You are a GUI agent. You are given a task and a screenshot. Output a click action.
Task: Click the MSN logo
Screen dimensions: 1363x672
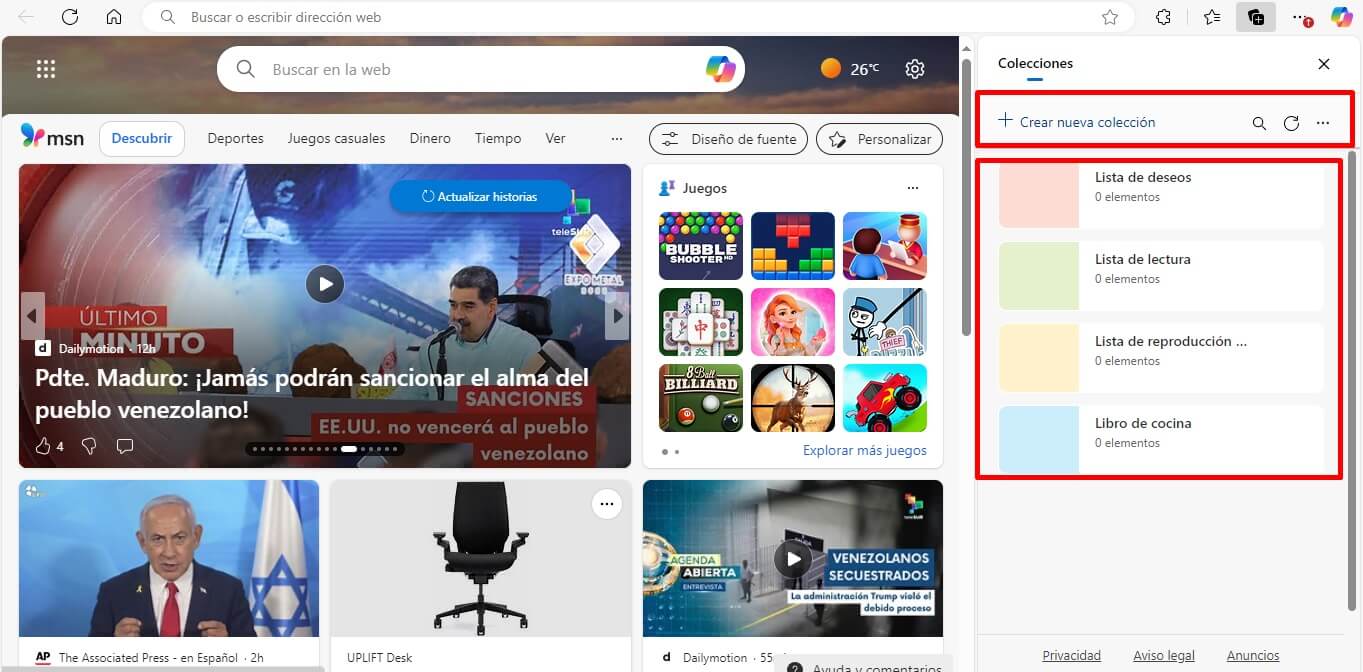(x=53, y=138)
